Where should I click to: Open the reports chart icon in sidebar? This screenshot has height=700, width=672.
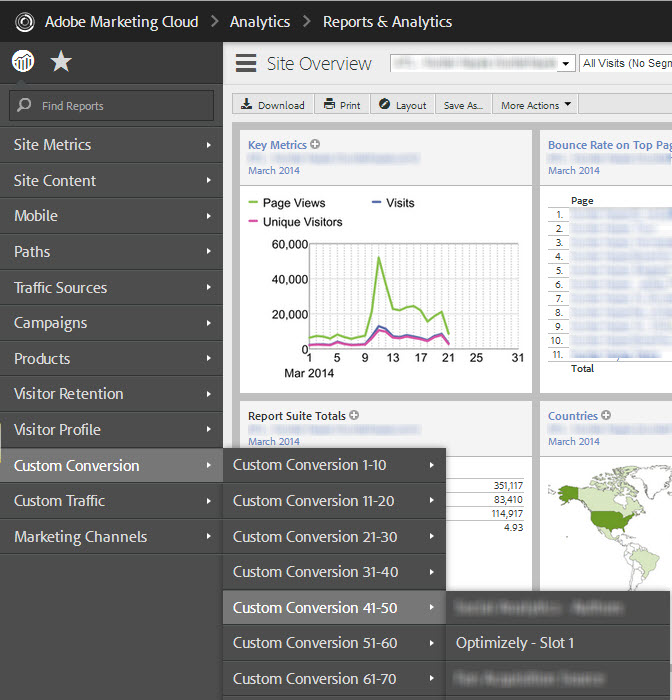click(23, 61)
